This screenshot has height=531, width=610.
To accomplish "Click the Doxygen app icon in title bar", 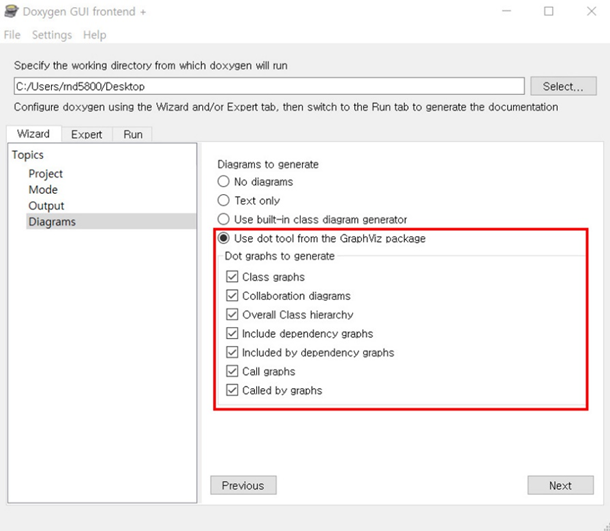I will 11,11.
